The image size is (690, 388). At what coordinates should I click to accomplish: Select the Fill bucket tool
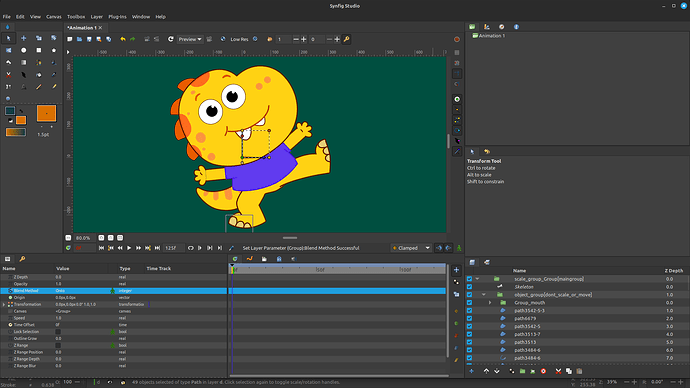[39, 75]
